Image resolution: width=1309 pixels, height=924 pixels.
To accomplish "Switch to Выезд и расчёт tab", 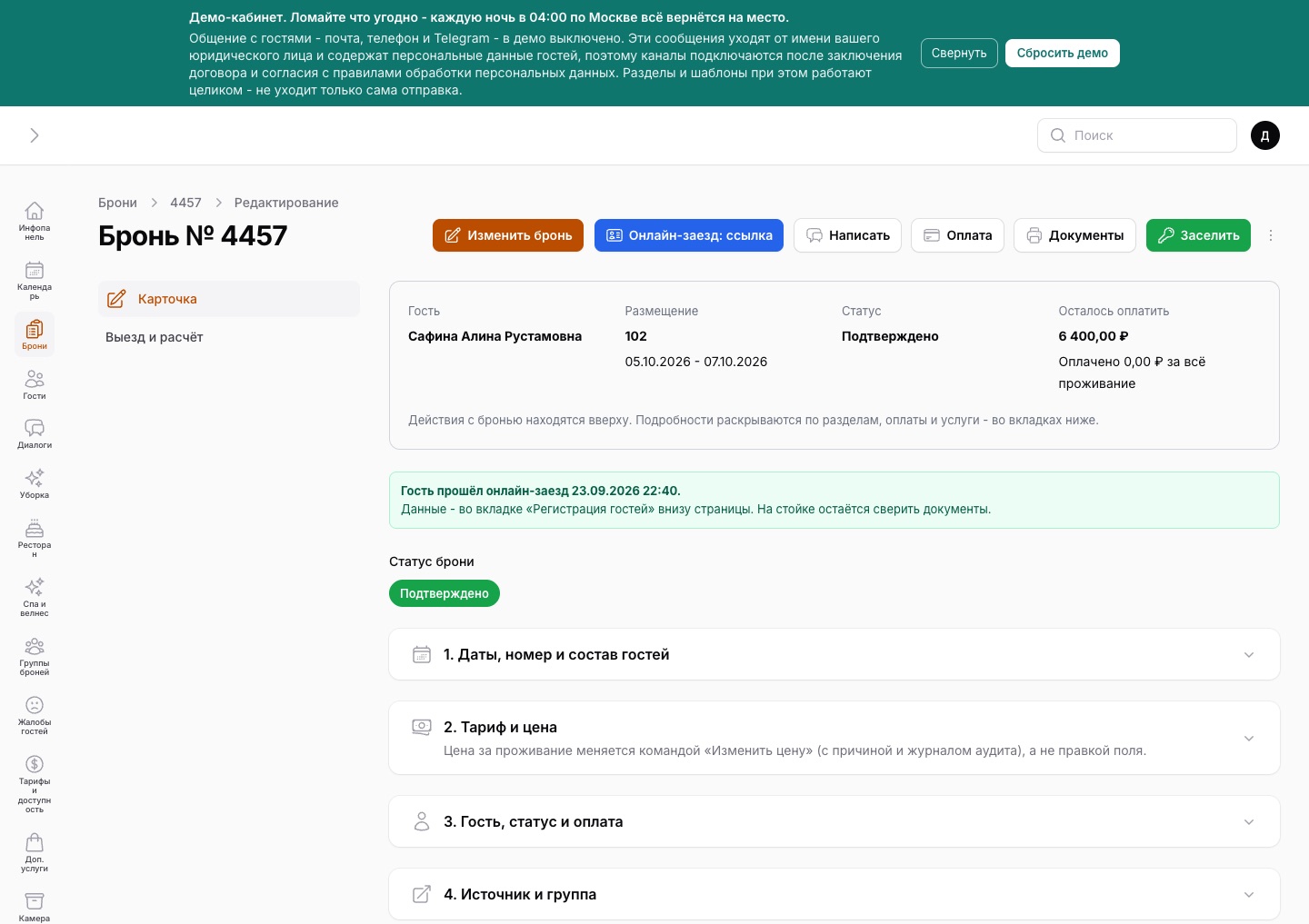I will [229, 337].
